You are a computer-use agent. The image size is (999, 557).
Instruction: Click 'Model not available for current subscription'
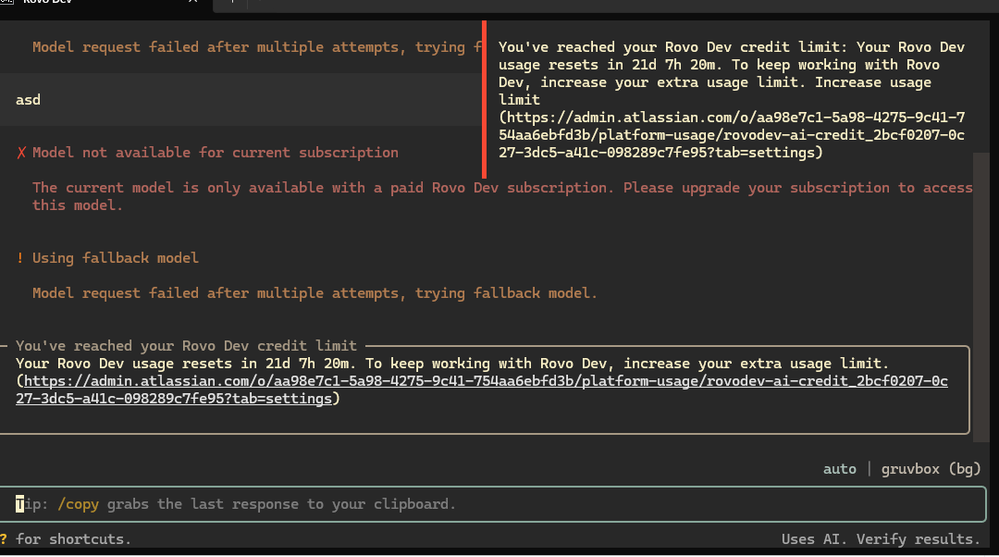[x=215, y=153]
